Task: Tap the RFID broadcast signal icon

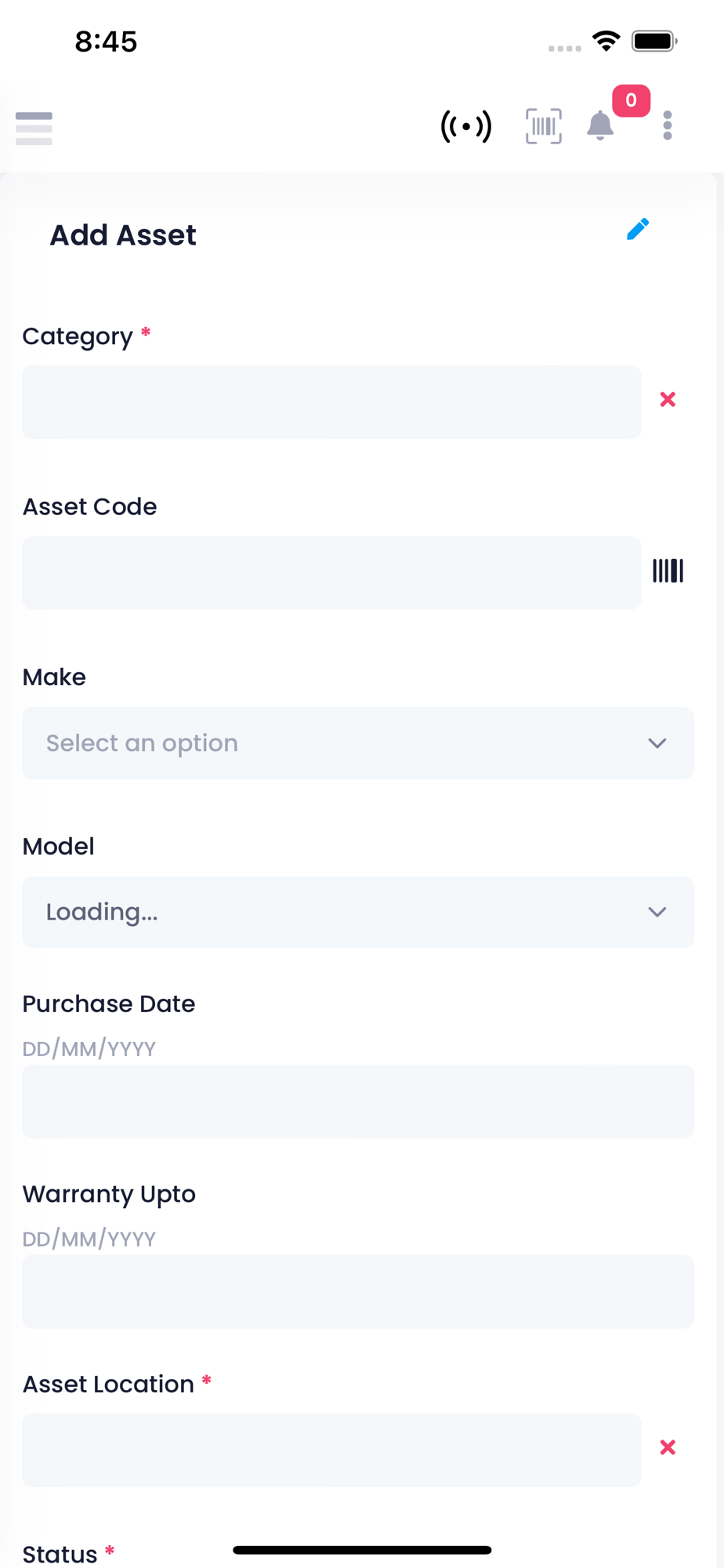Action: click(x=466, y=126)
